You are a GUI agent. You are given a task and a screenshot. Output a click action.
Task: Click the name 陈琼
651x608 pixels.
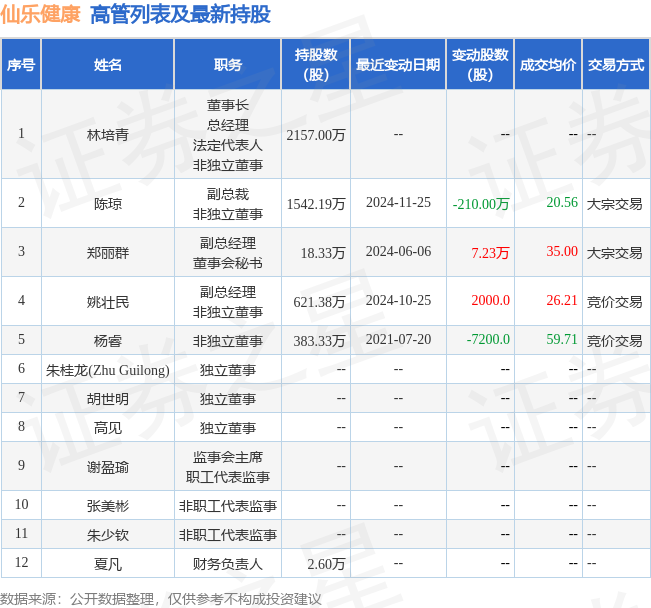[x=108, y=203]
